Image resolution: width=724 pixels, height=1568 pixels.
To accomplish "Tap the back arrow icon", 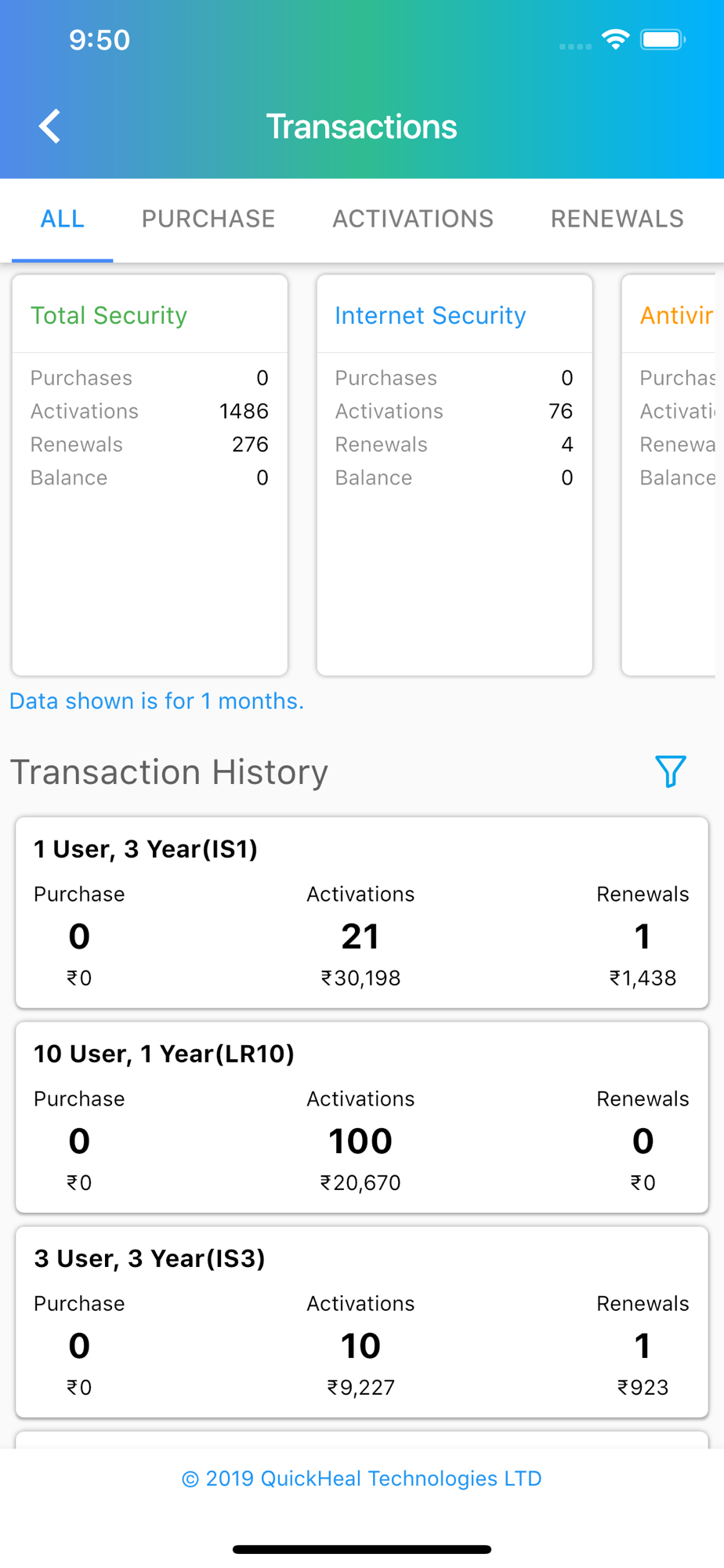I will click(50, 126).
